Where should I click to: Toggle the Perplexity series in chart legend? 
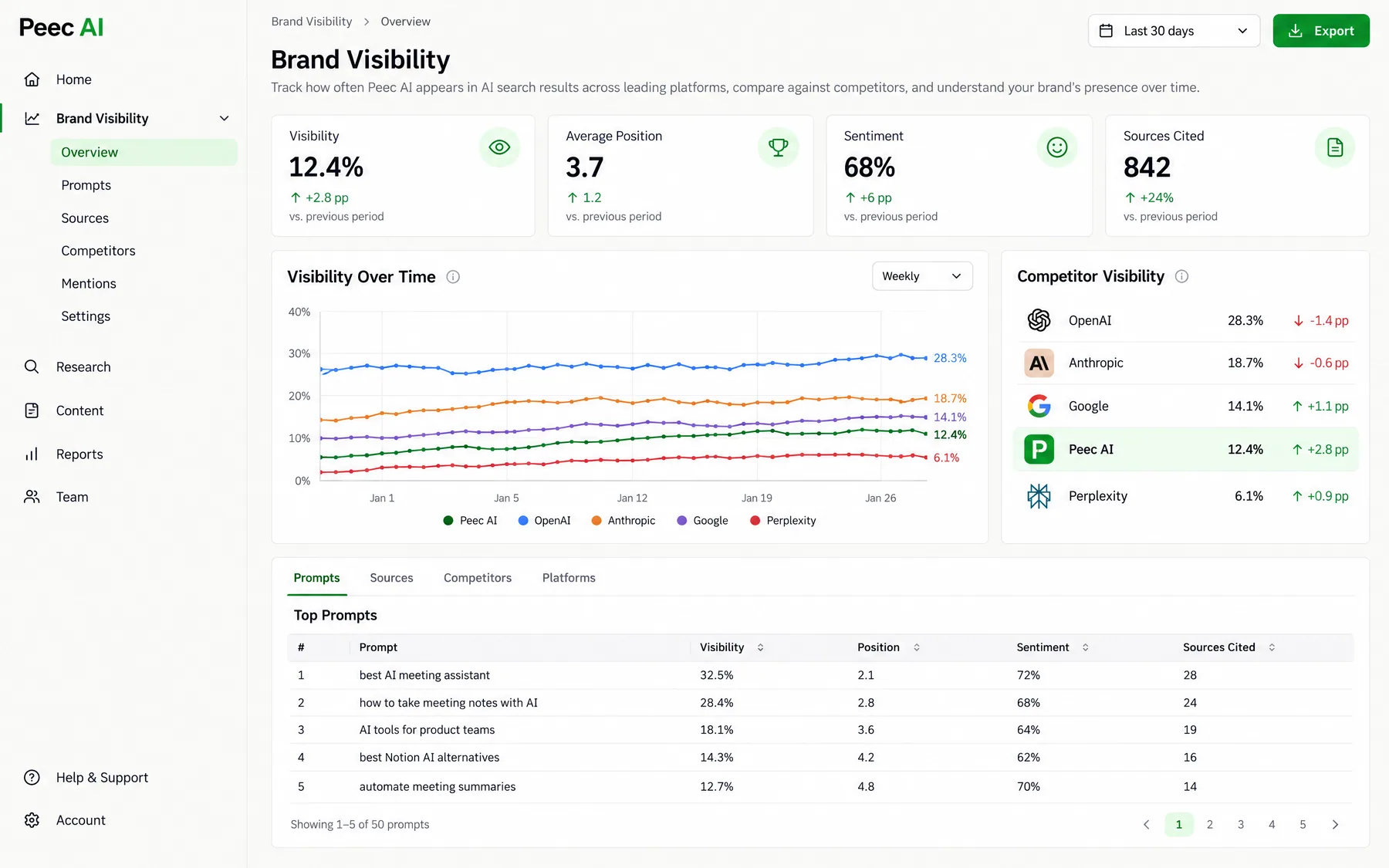783,521
